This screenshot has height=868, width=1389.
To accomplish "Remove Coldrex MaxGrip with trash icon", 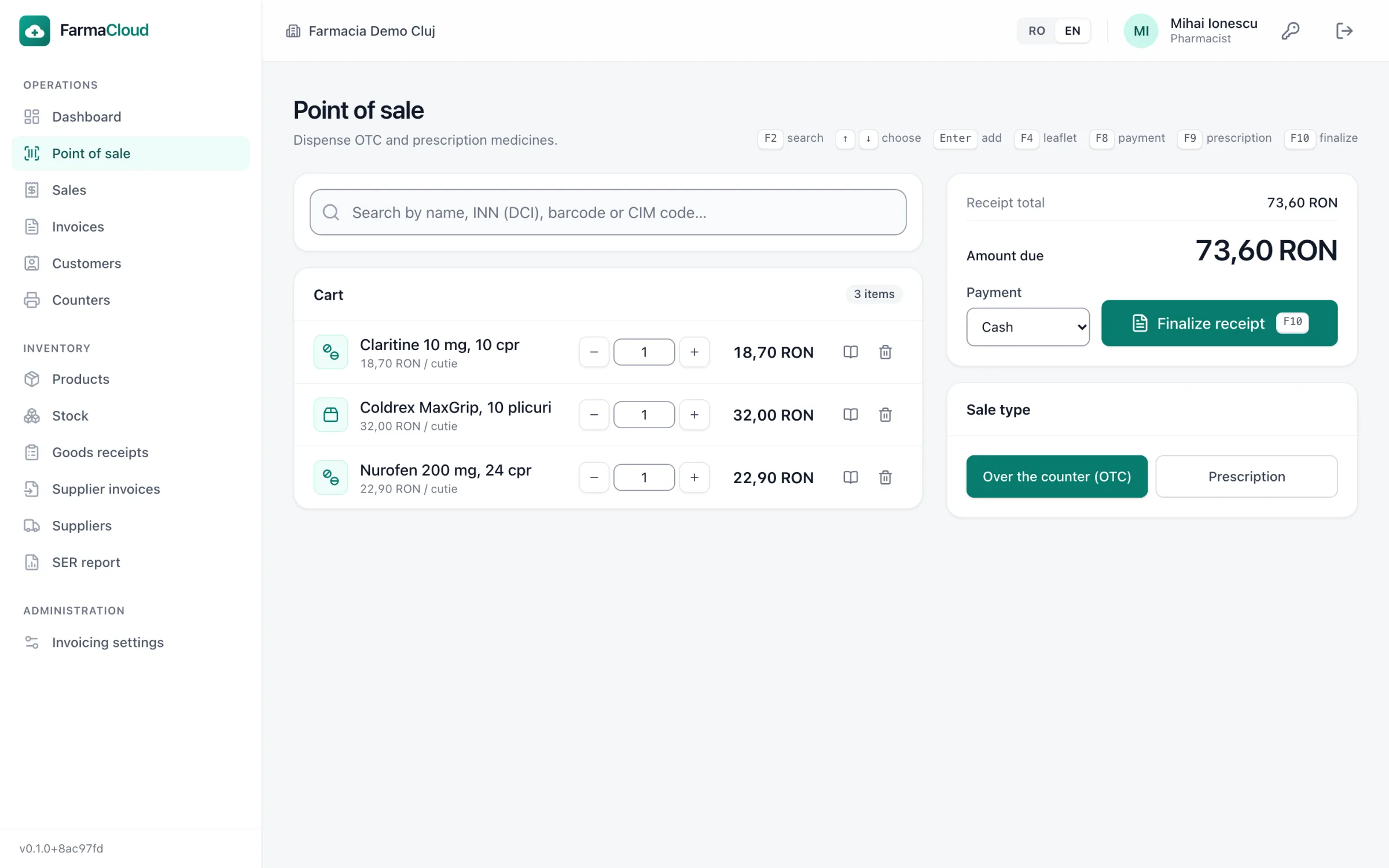I will click(x=885, y=414).
